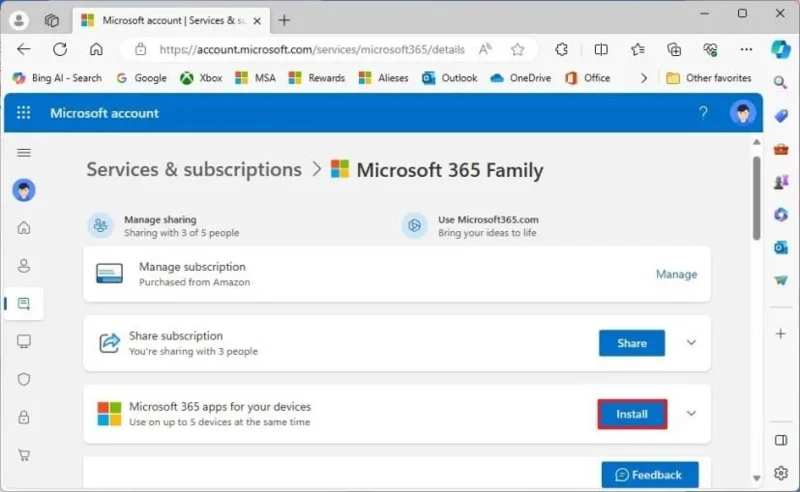800x492 pixels.
Task: Open a new tab
Action: (284, 20)
